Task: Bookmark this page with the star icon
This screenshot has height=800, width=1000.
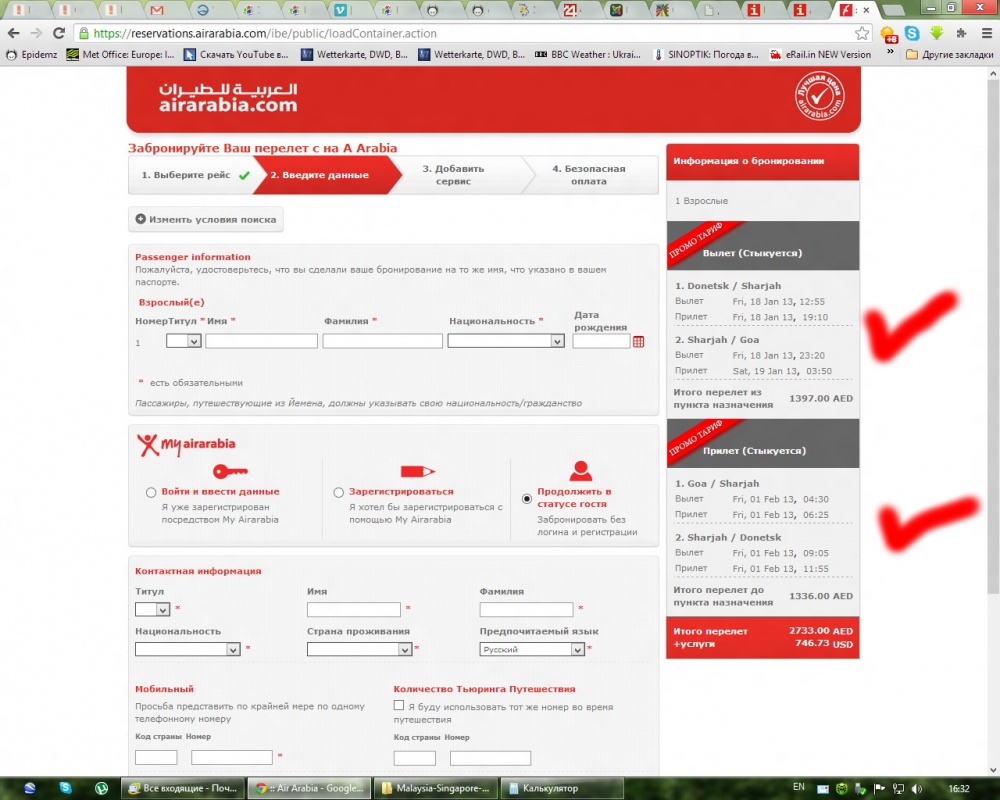Action: click(862, 33)
